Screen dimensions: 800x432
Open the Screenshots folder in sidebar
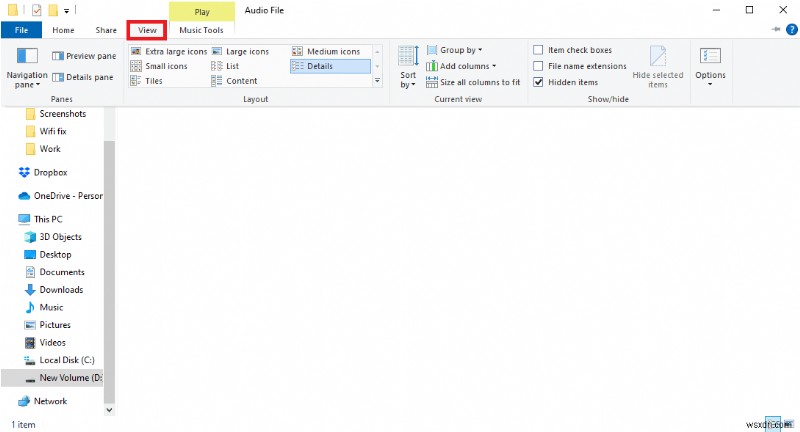pyautogui.click(x=56, y=114)
